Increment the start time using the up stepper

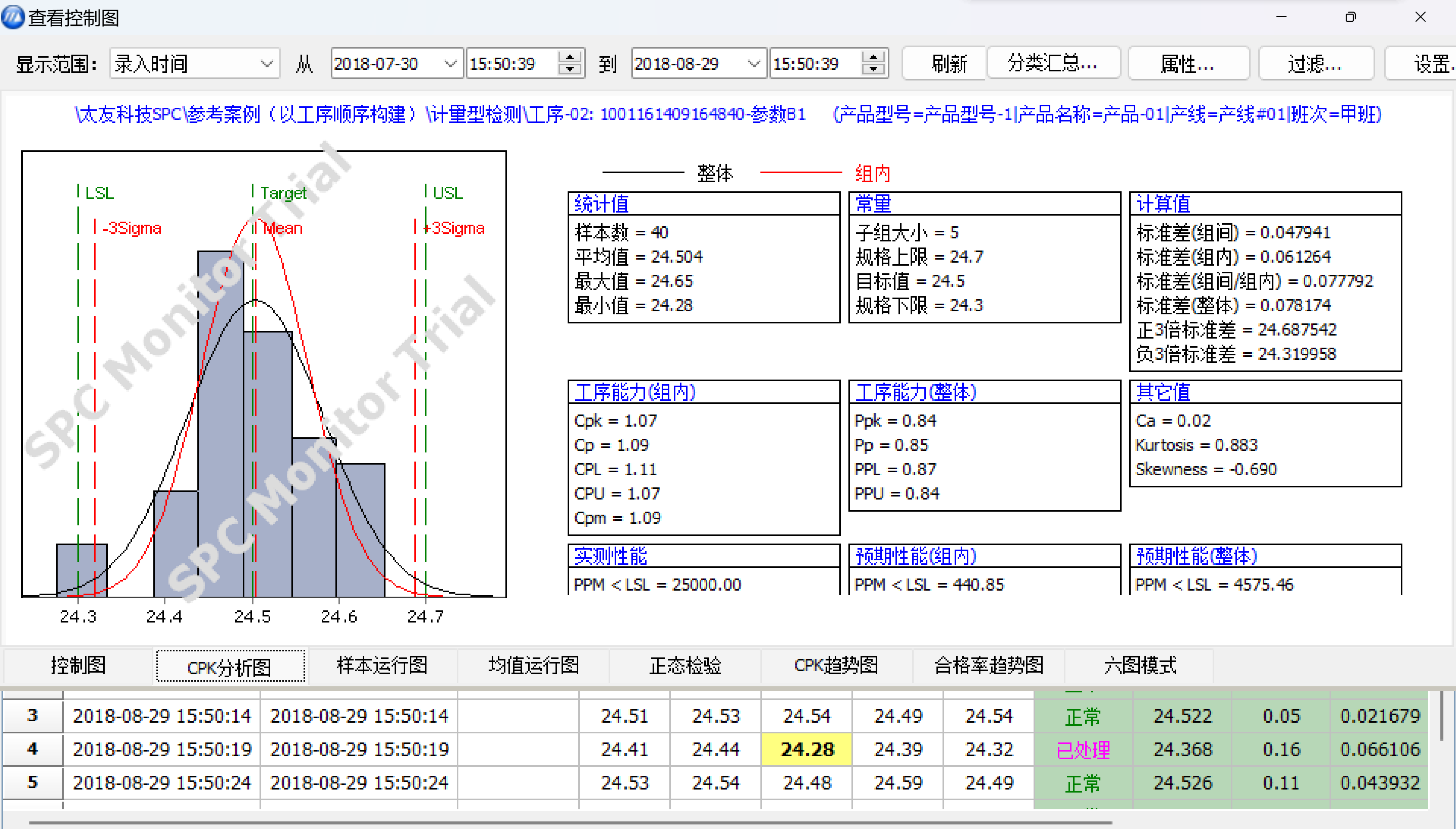(x=569, y=56)
